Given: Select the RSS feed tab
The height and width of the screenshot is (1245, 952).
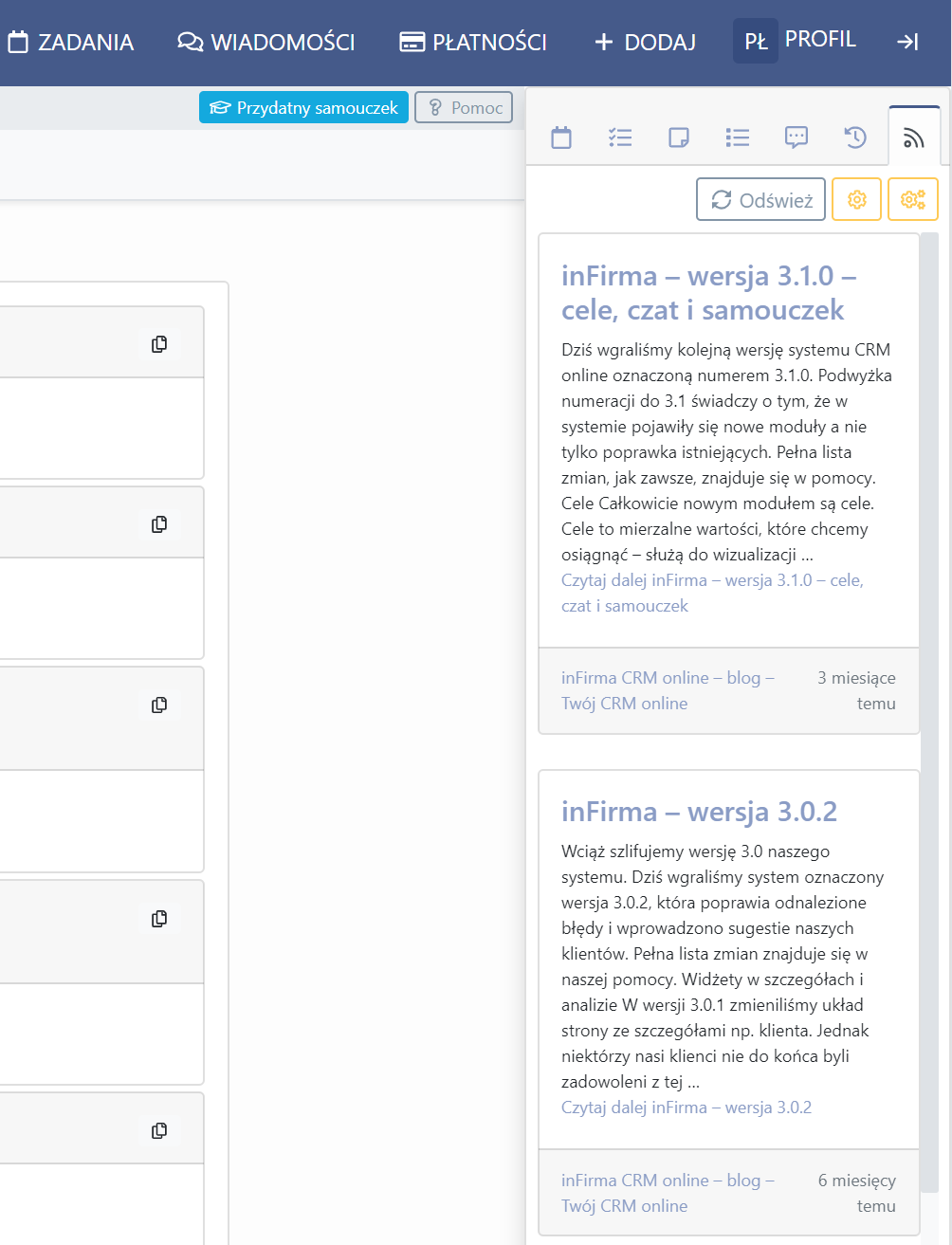Looking at the screenshot, I should click(914, 137).
